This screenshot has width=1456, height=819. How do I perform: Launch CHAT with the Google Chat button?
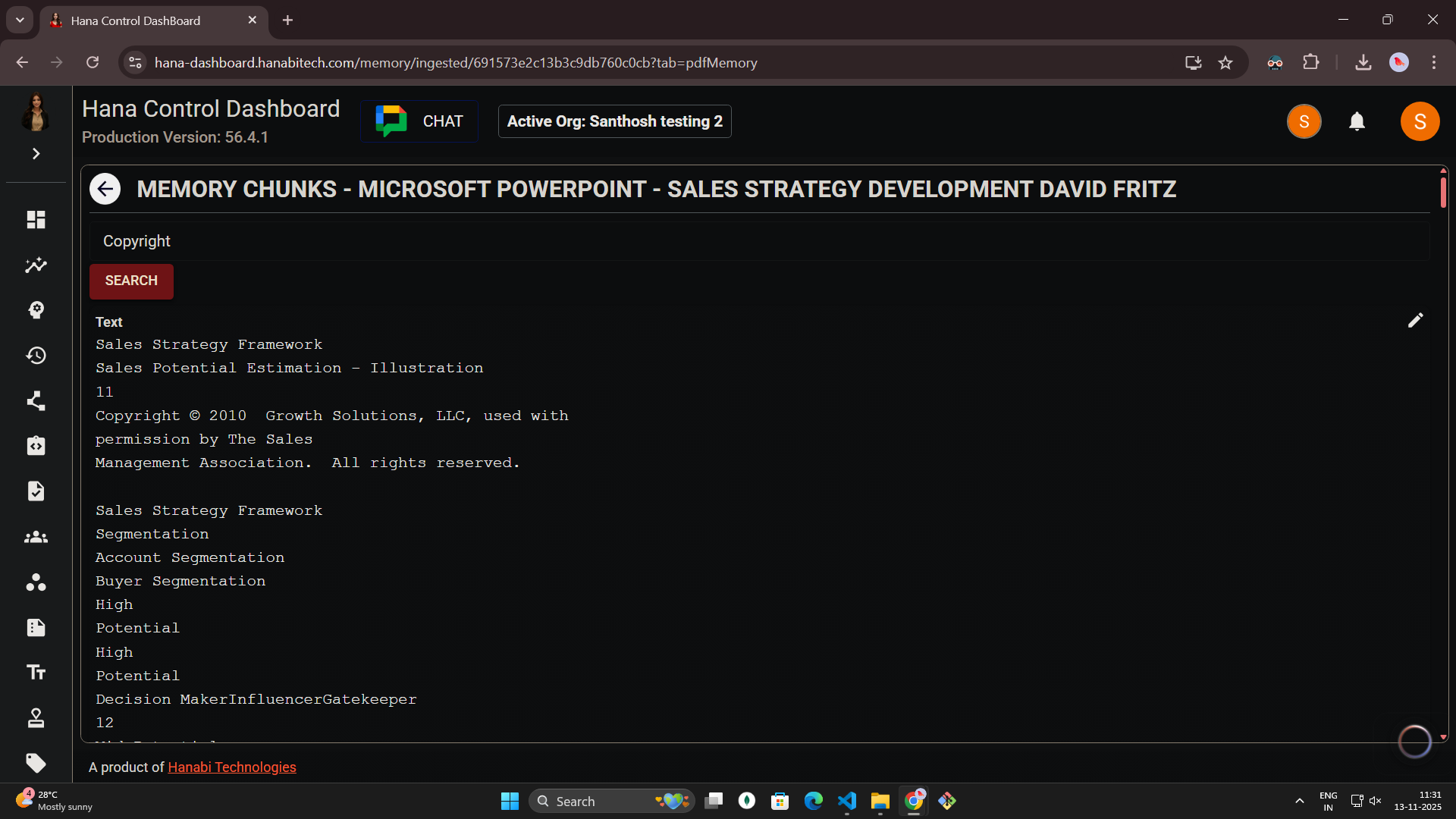tap(419, 121)
